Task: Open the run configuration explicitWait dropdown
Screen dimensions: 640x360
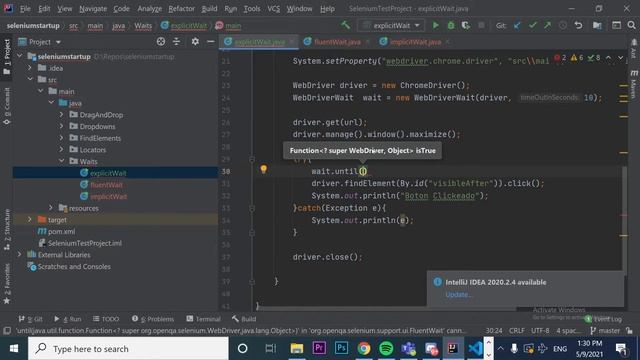Action: pyautogui.click(x=391, y=25)
